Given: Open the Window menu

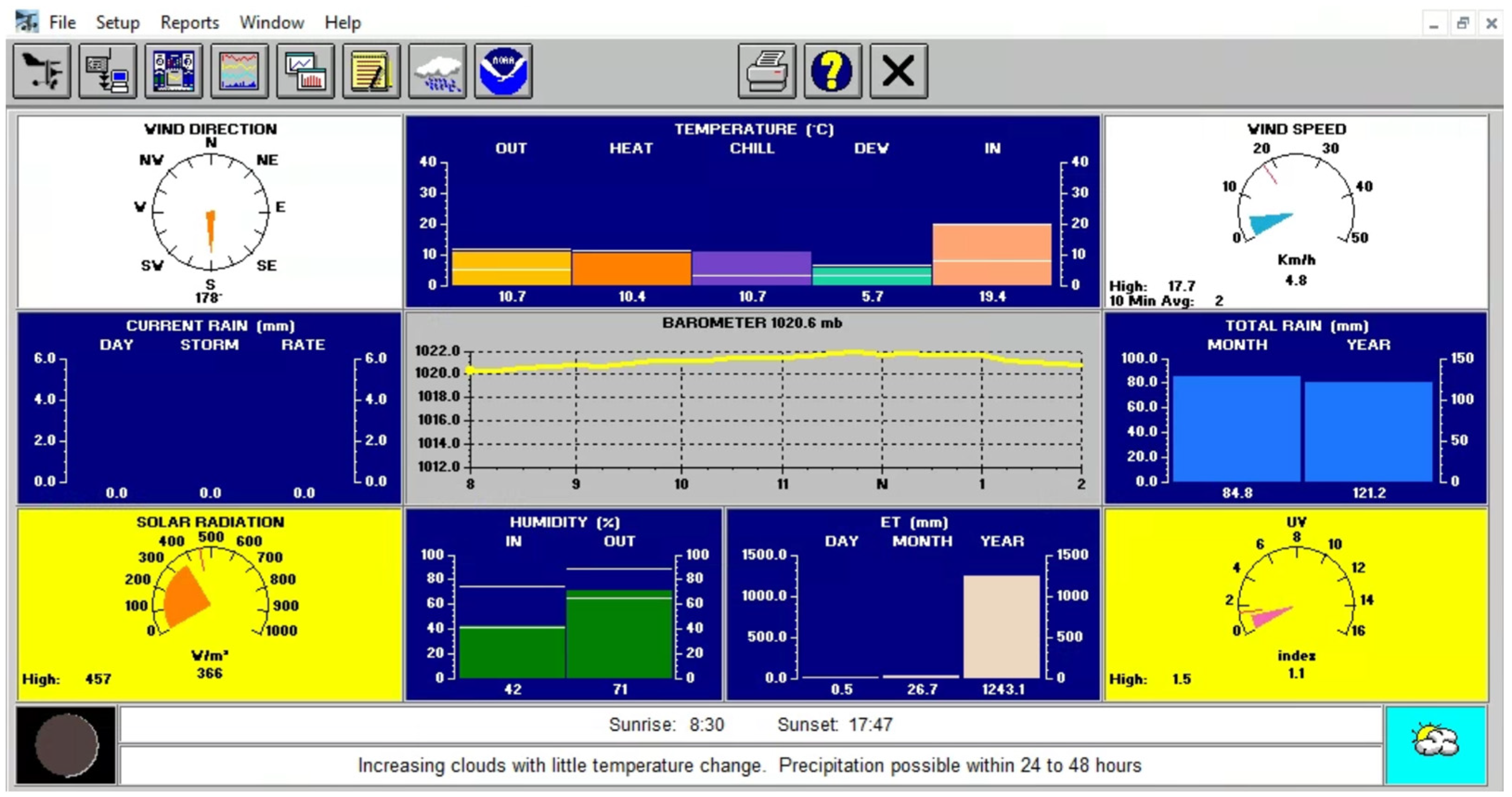Looking at the screenshot, I should tap(271, 22).
